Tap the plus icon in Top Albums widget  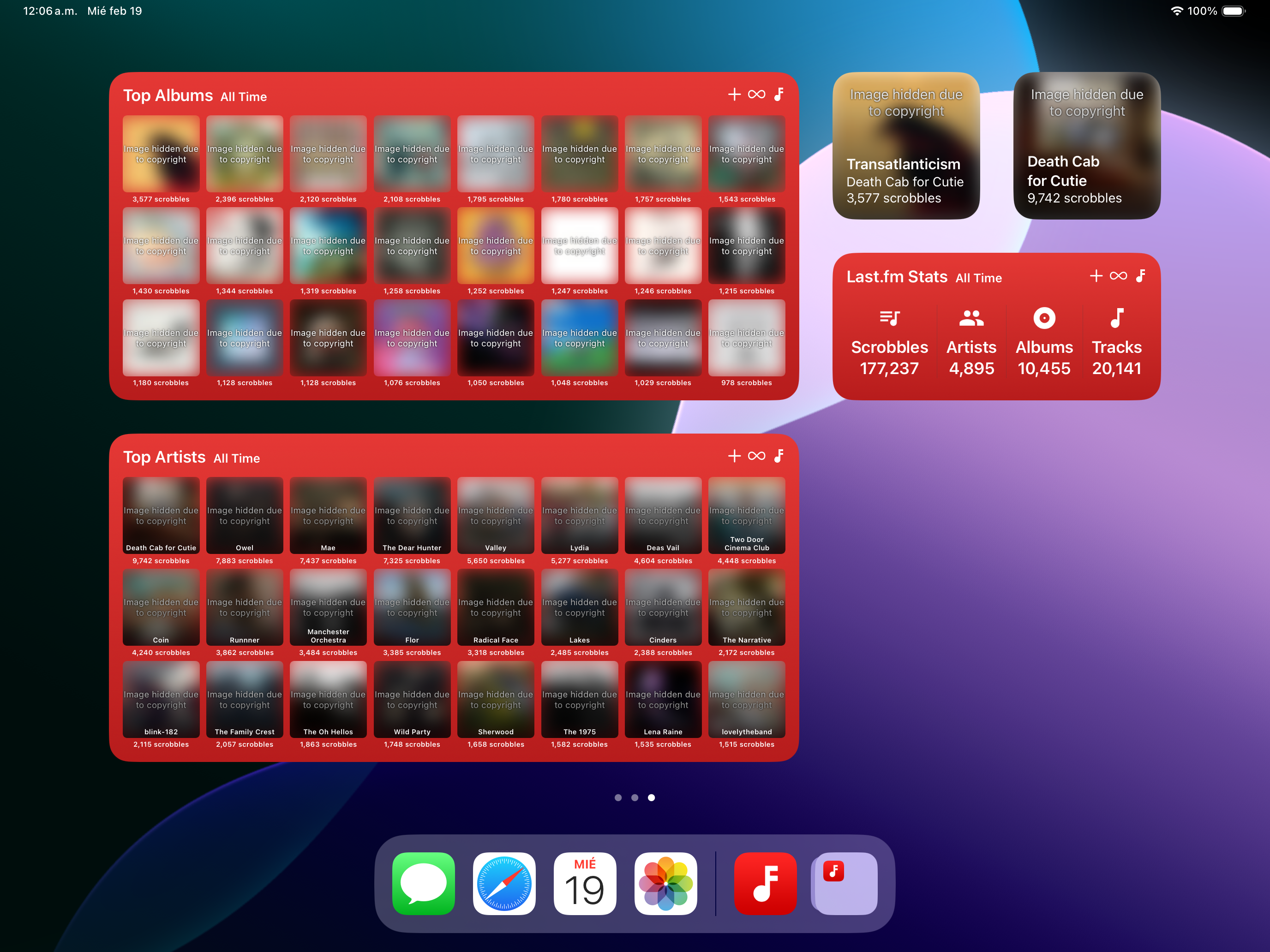(x=734, y=94)
